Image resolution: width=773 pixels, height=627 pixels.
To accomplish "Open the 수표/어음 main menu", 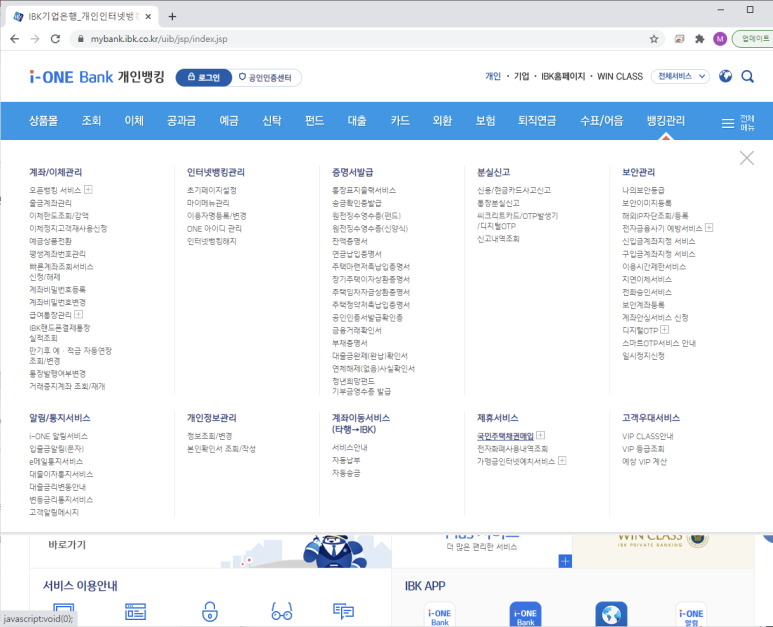I will click(x=601, y=121).
